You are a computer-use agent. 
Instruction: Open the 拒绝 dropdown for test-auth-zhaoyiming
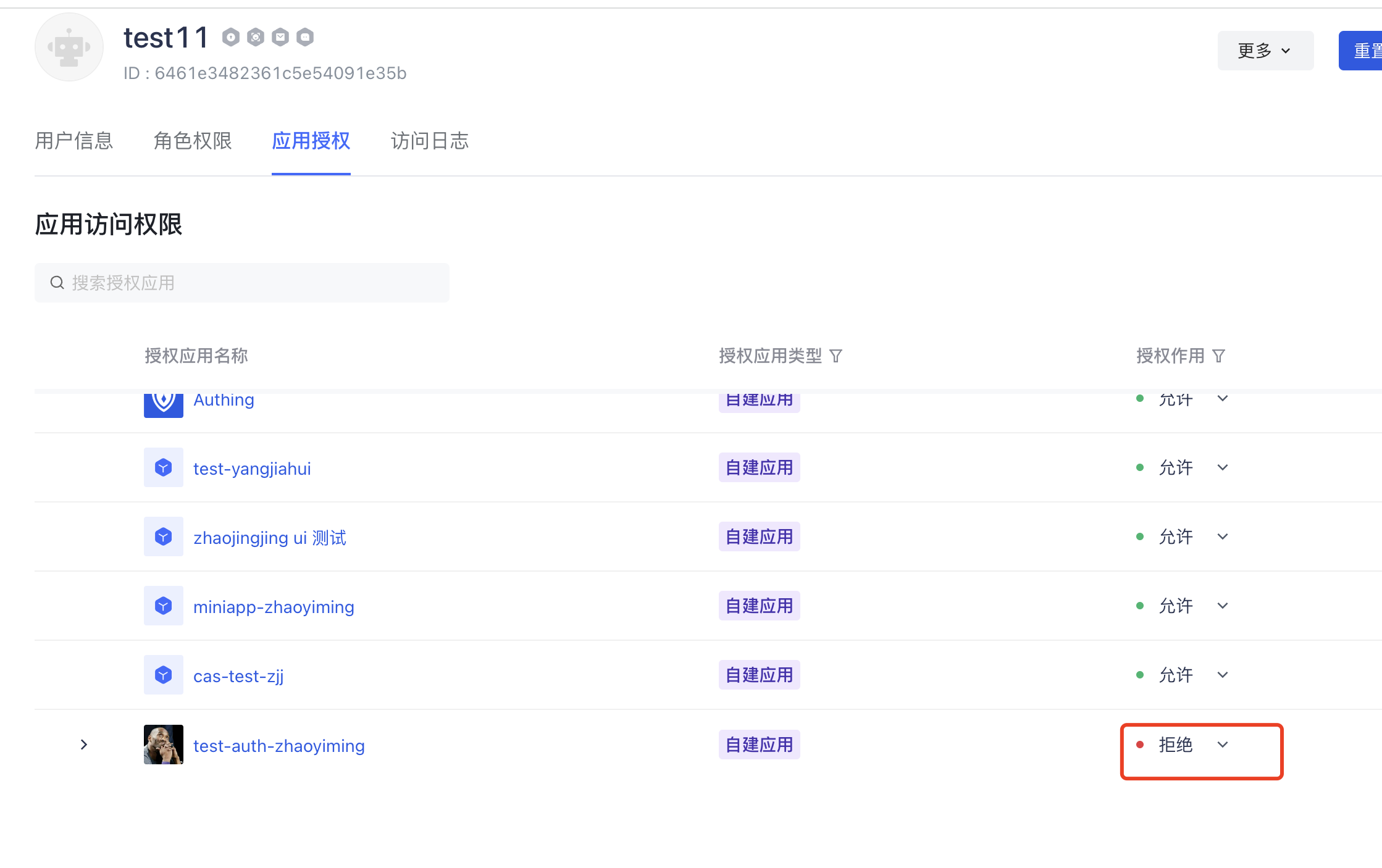[x=1222, y=745]
